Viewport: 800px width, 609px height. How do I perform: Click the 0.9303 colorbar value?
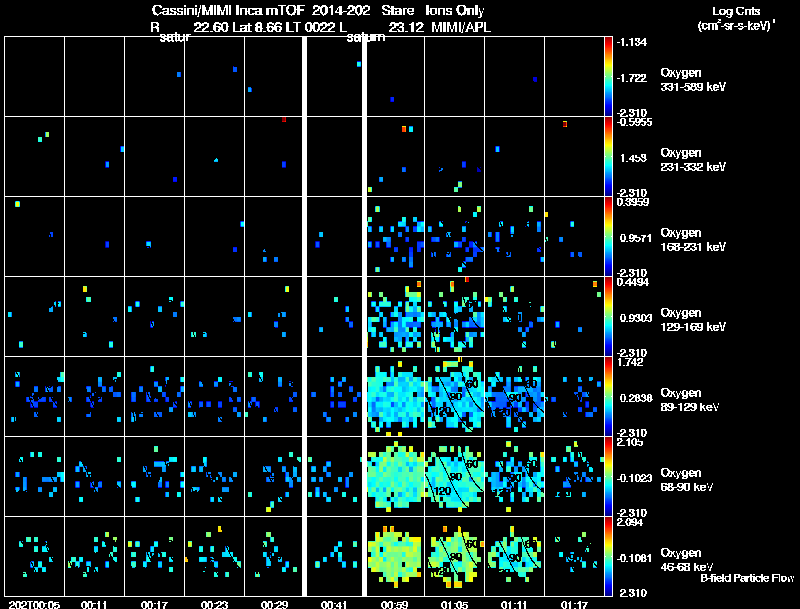point(636,318)
